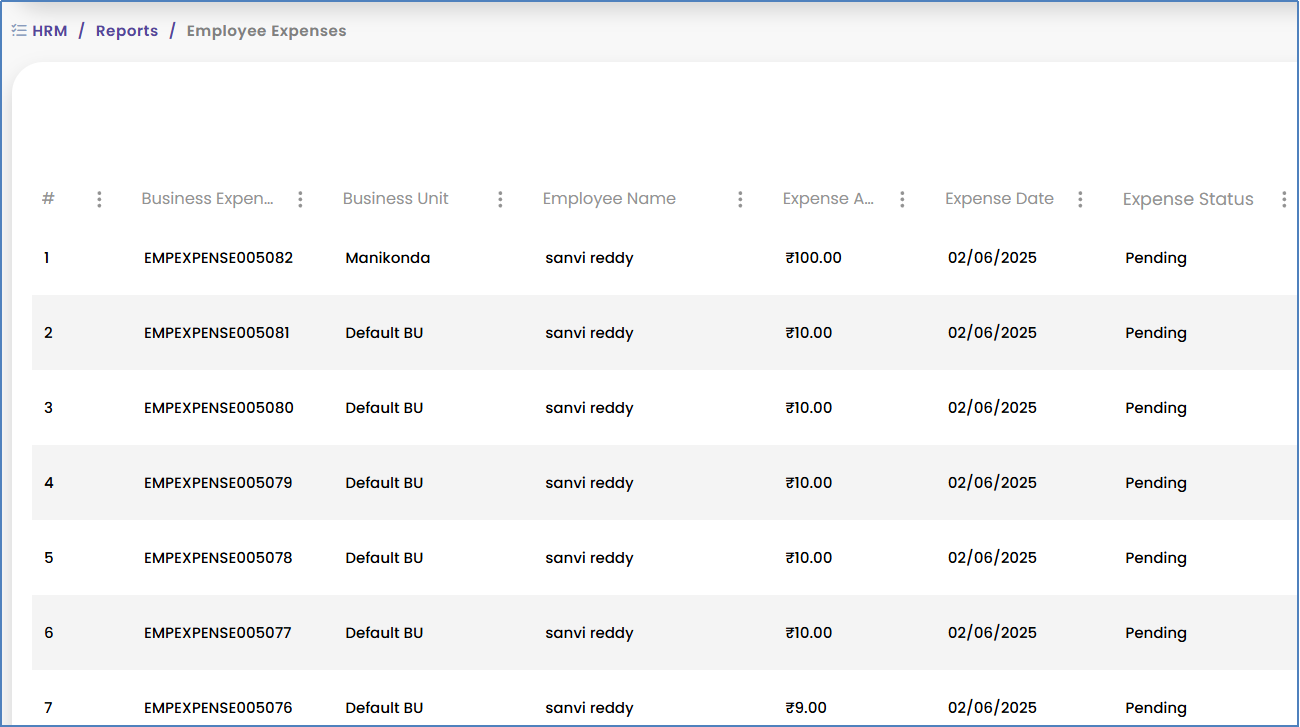Click the Manikonda business unit cell
This screenshot has height=727, width=1300.
point(388,258)
